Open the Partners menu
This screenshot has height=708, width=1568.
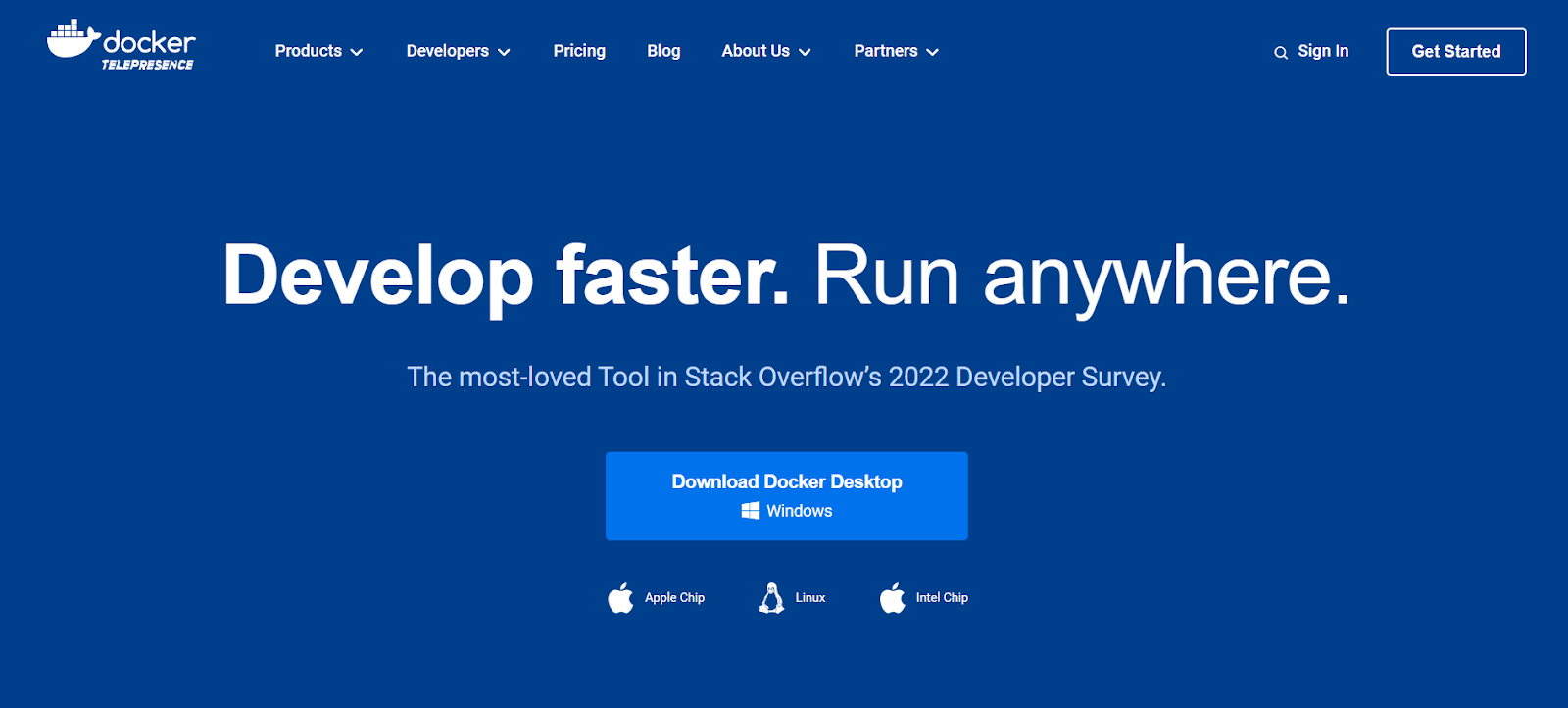pos(896,51)
